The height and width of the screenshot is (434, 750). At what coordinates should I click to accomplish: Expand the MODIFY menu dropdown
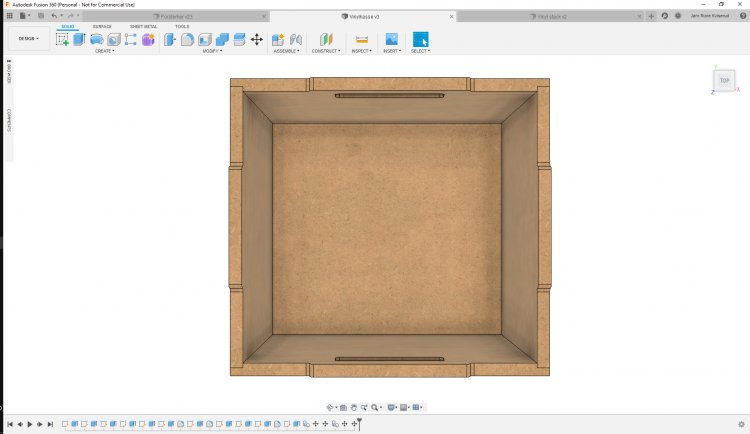click(x=211, y=51)
